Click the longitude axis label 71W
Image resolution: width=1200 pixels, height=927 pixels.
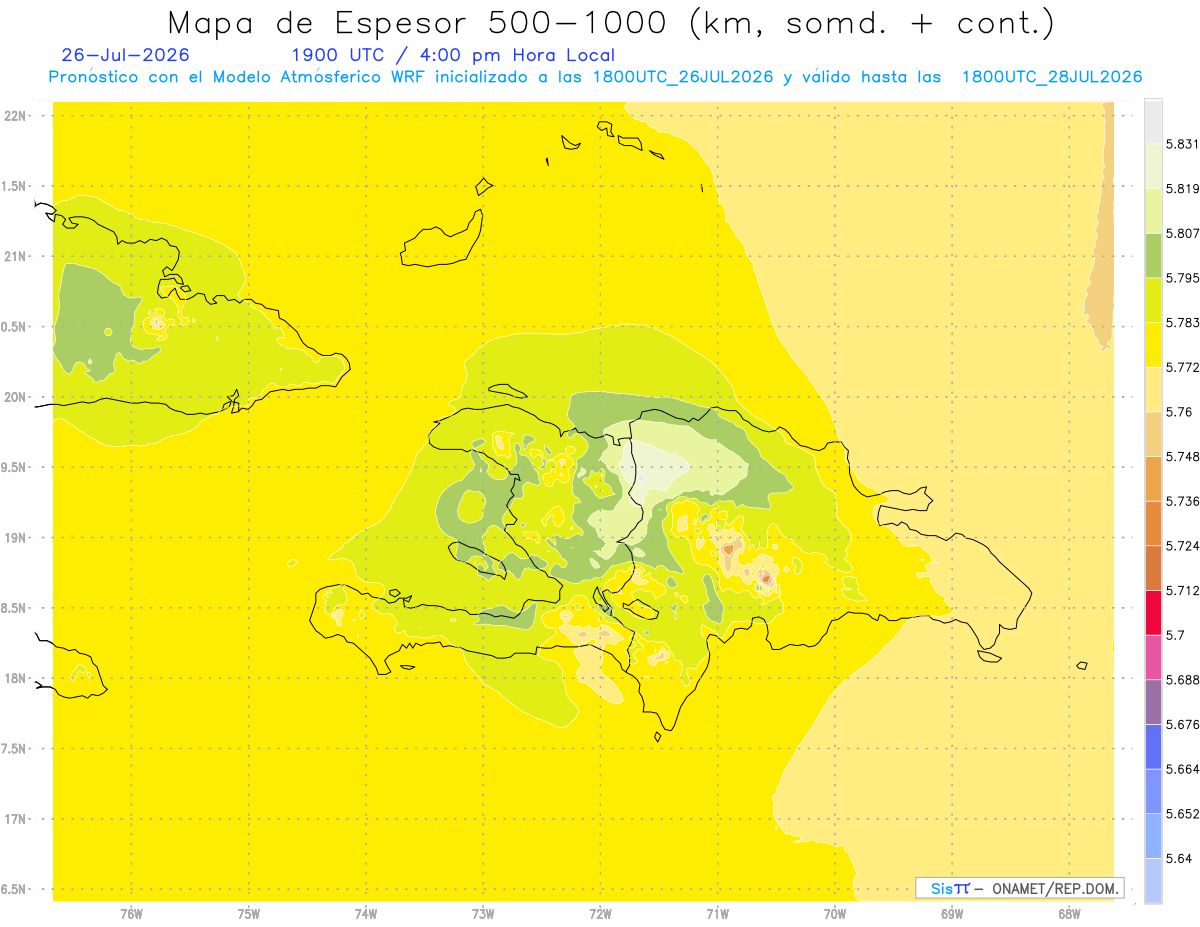coord(717,913)
